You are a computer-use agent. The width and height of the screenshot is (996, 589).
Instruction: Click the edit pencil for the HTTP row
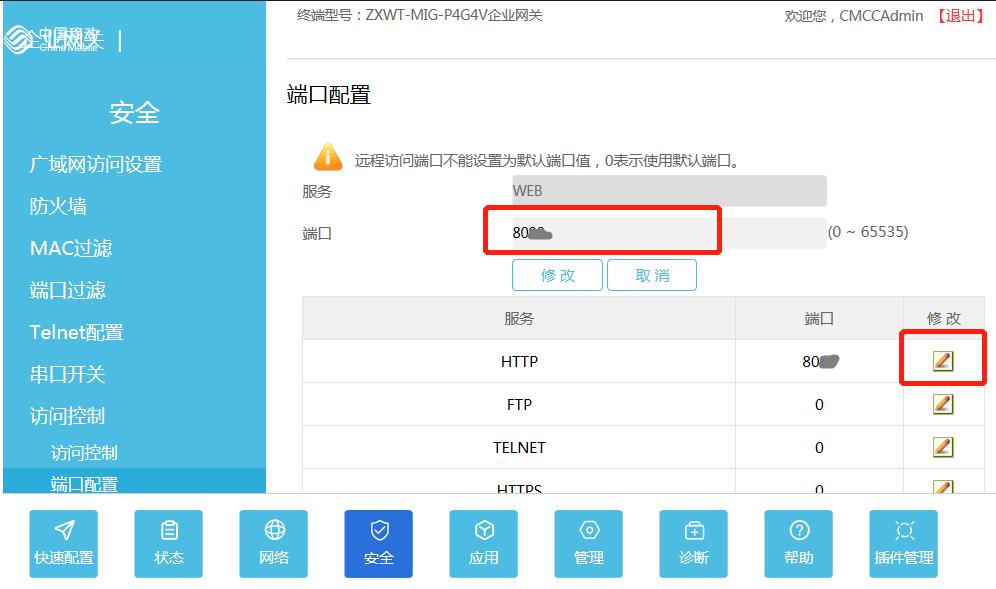tap(941, 361)
